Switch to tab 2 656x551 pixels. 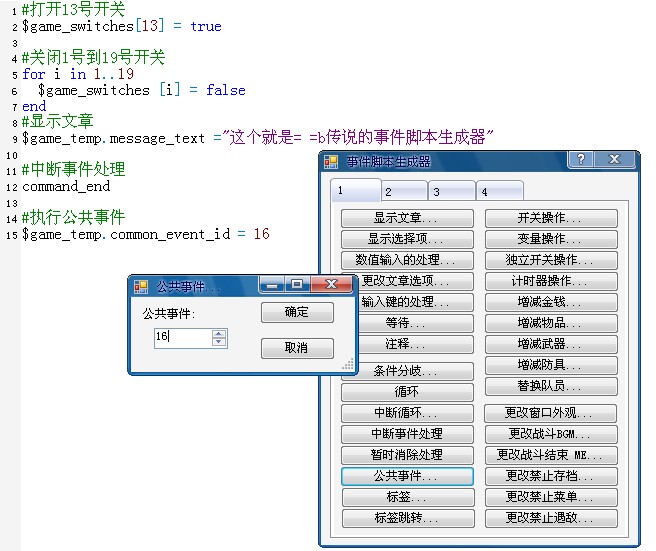[x=404, y=192]
